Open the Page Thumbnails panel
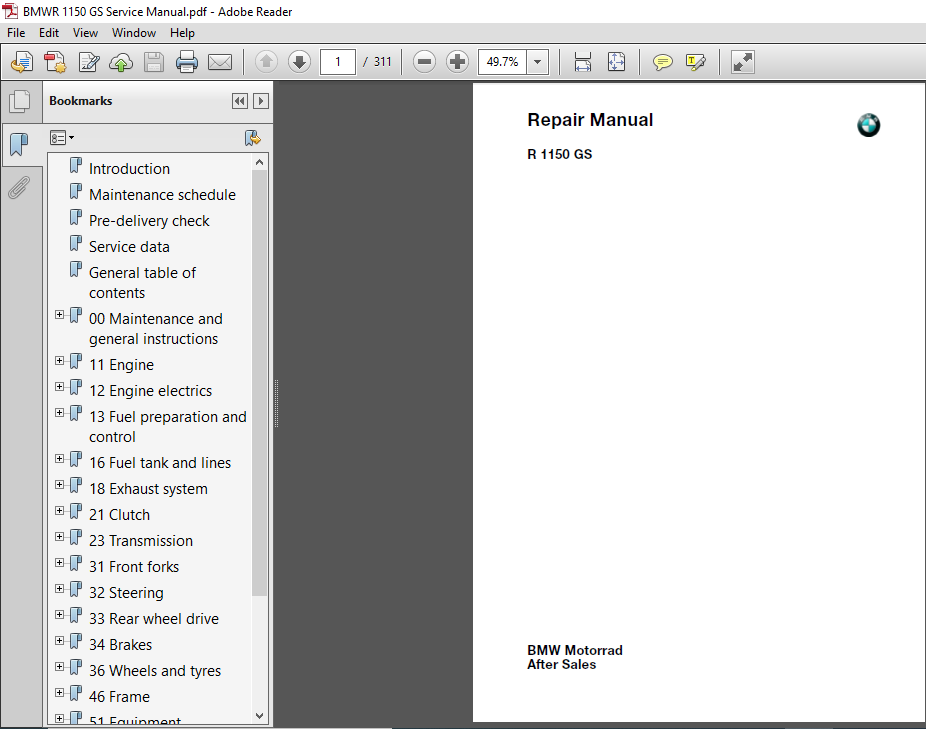Screen dimensions: 926x729 pos(20,101)
